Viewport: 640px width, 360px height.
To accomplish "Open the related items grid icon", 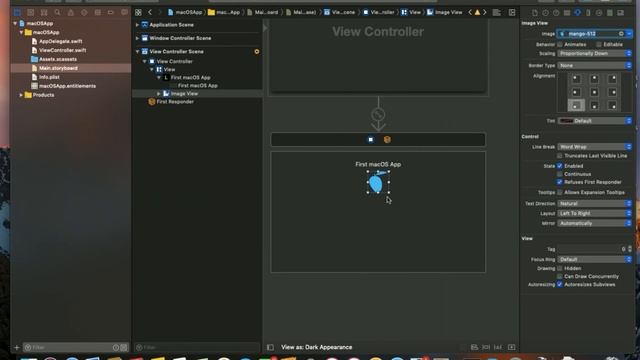I will pos(138,13).
